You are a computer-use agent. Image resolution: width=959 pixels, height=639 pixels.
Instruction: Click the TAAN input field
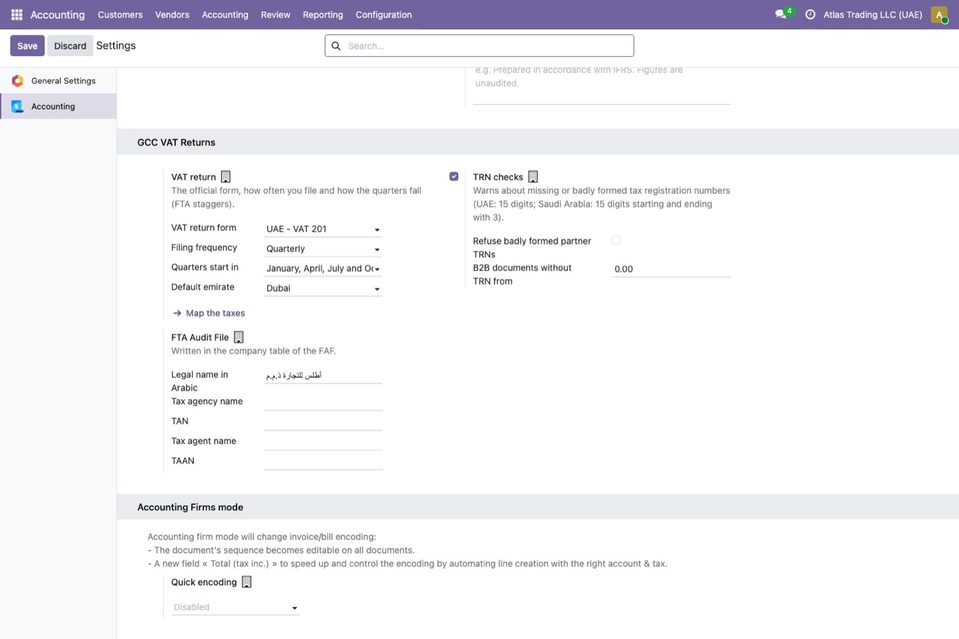tap(323, 462)
